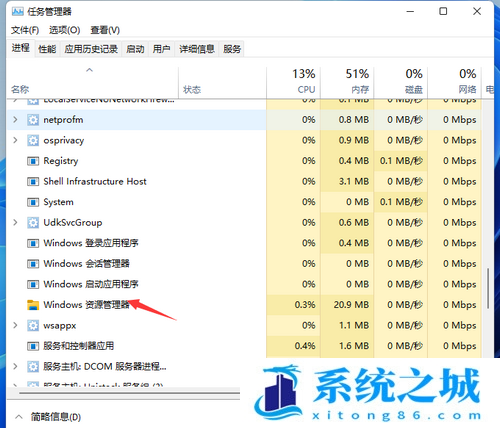Click the Registry process icon

click(33, 161)
